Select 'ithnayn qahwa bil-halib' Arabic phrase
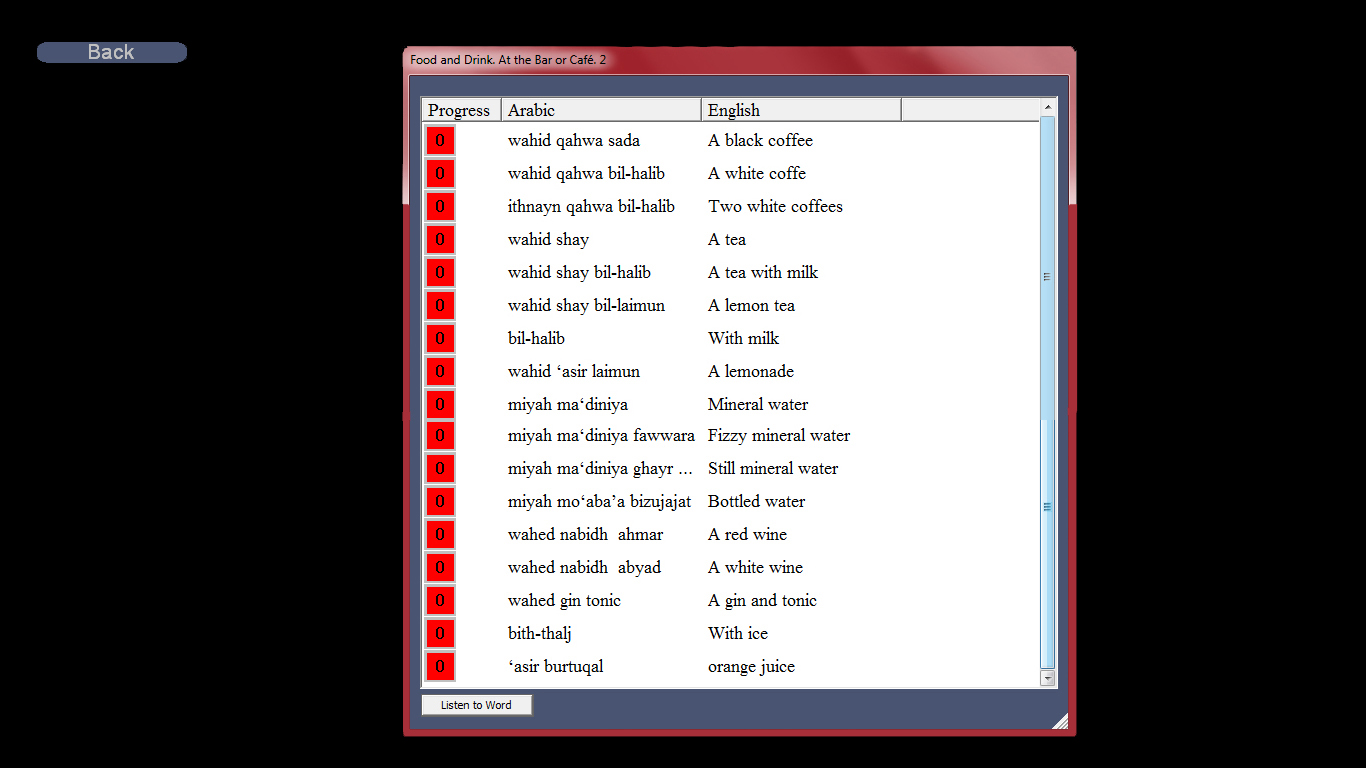This screenshot has height=768, width=1366. click(591, 207)
